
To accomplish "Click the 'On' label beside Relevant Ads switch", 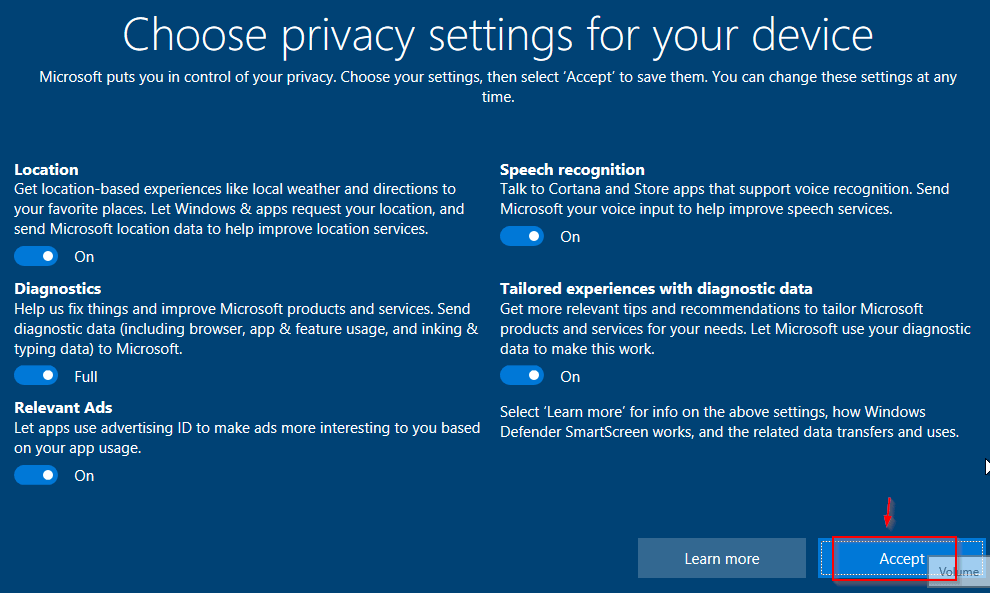I will [x=84, y=476].
